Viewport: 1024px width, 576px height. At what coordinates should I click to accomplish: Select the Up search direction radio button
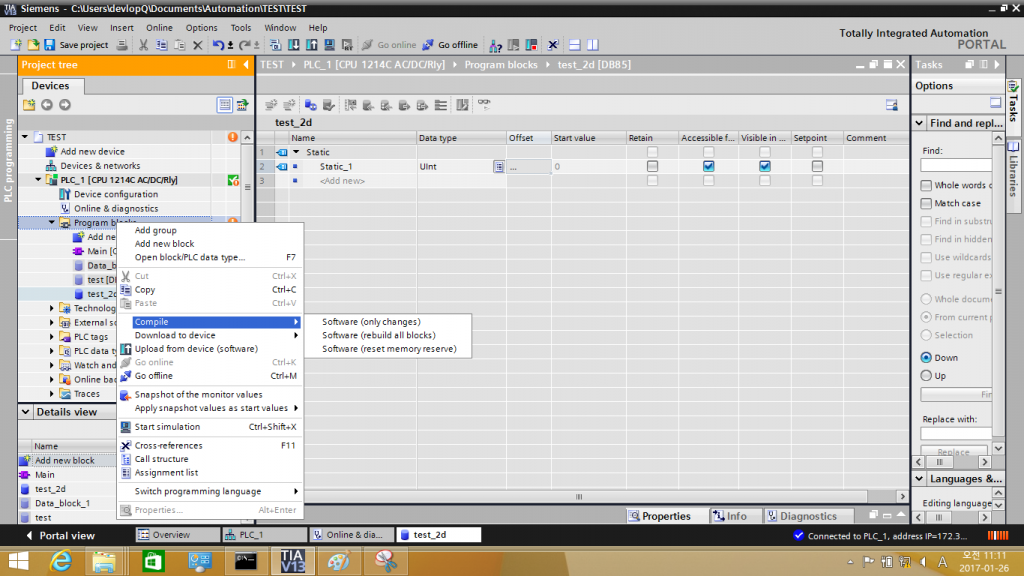click(x=926, y=376)
